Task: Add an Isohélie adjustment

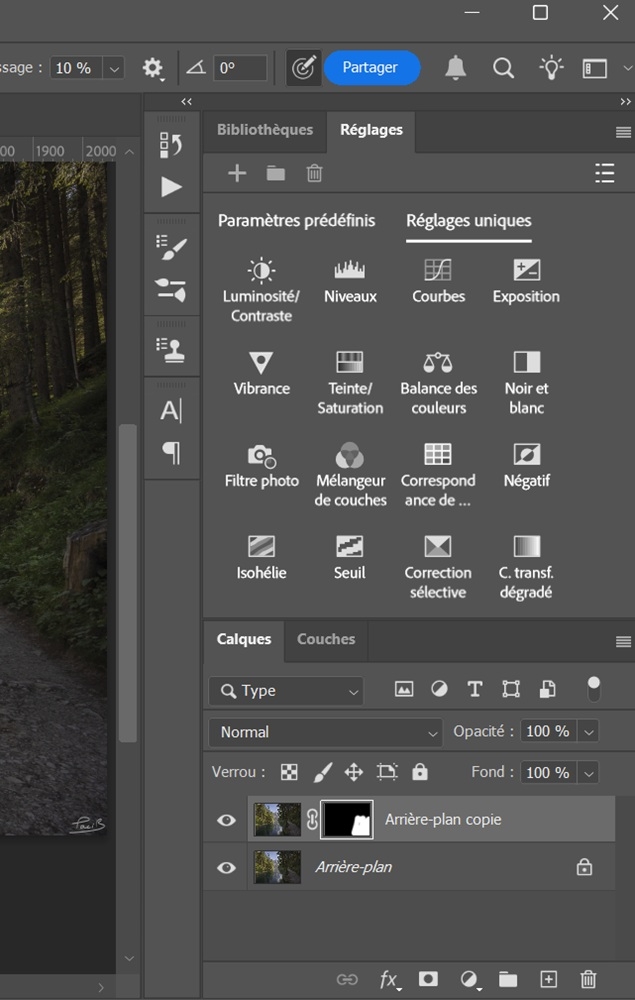Action: (261, 557)
